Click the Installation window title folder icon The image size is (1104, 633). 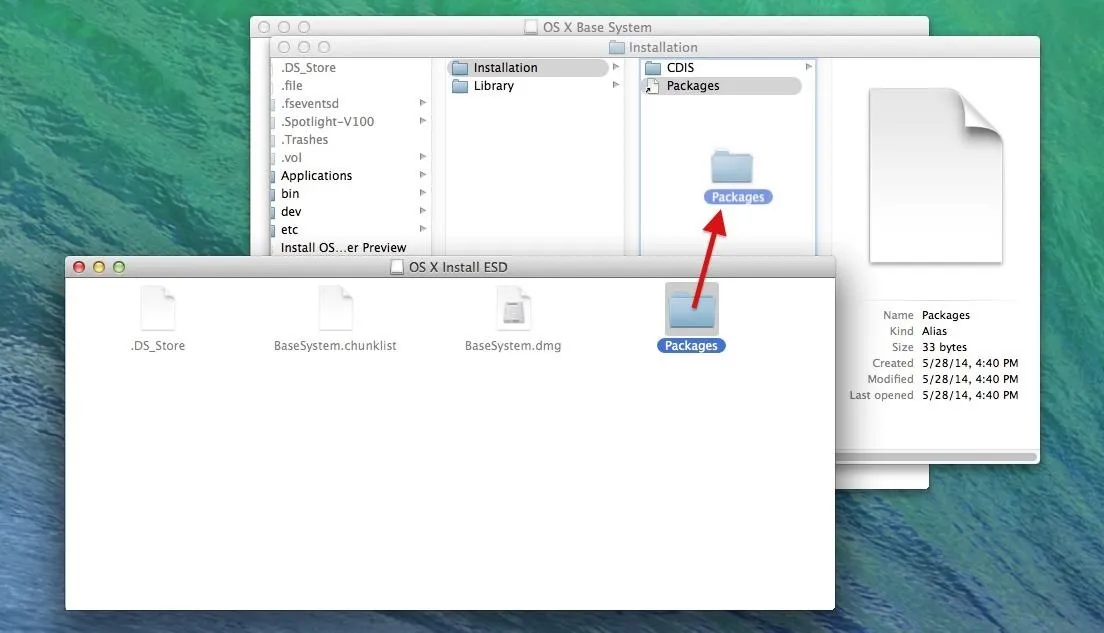617,47
